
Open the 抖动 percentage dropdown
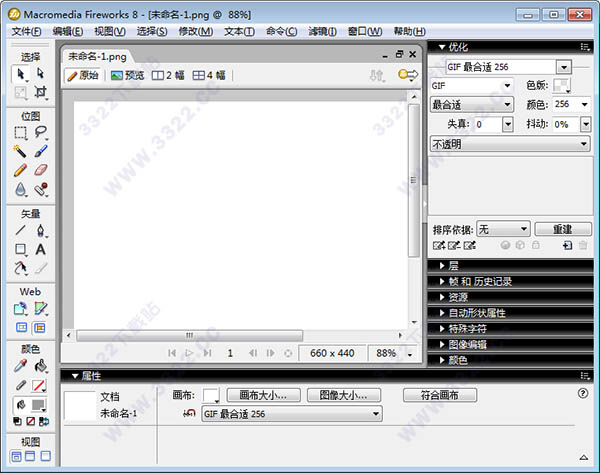tap(585, 124)
